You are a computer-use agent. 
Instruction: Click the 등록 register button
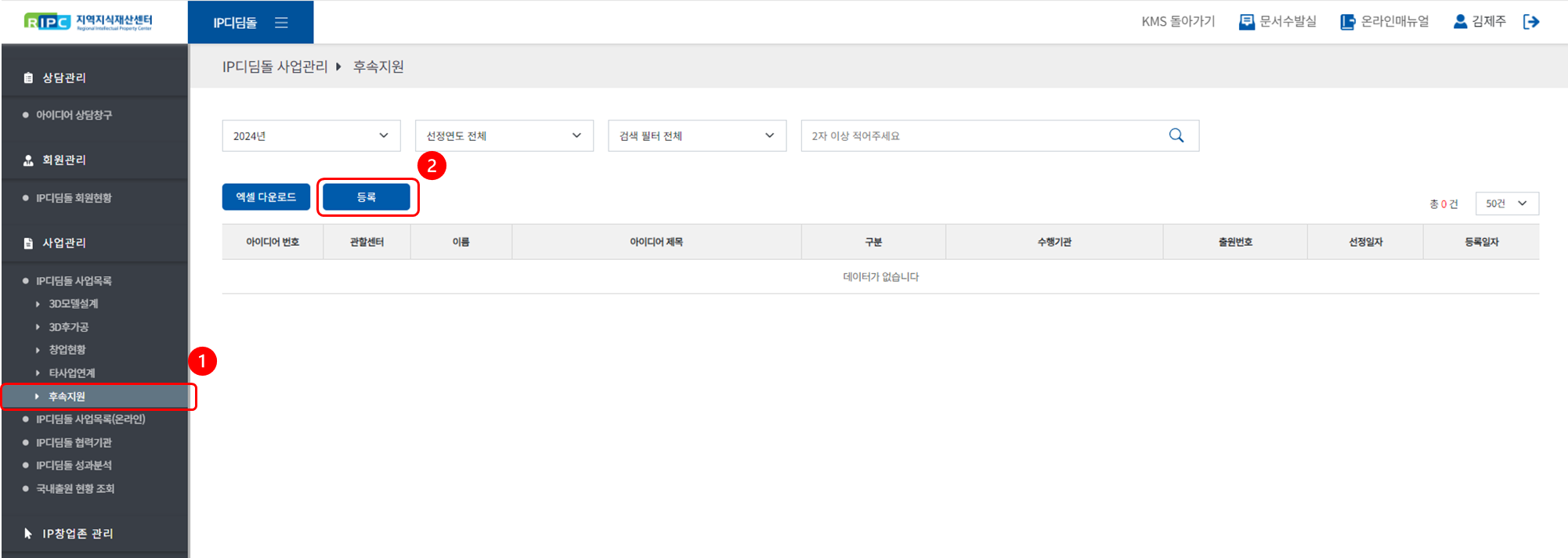[x=367, y=197]
